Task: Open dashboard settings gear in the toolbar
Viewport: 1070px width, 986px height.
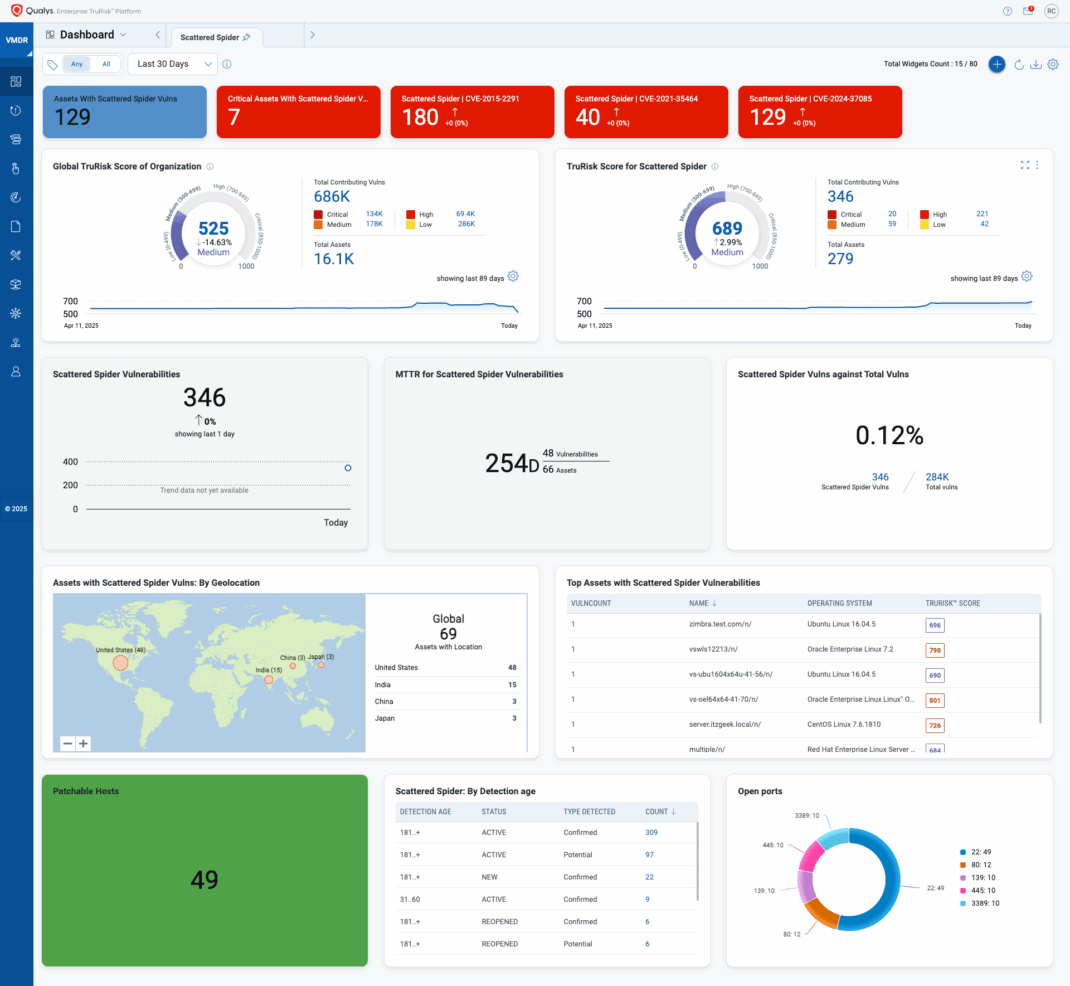Action: [x=1053, y=64]
